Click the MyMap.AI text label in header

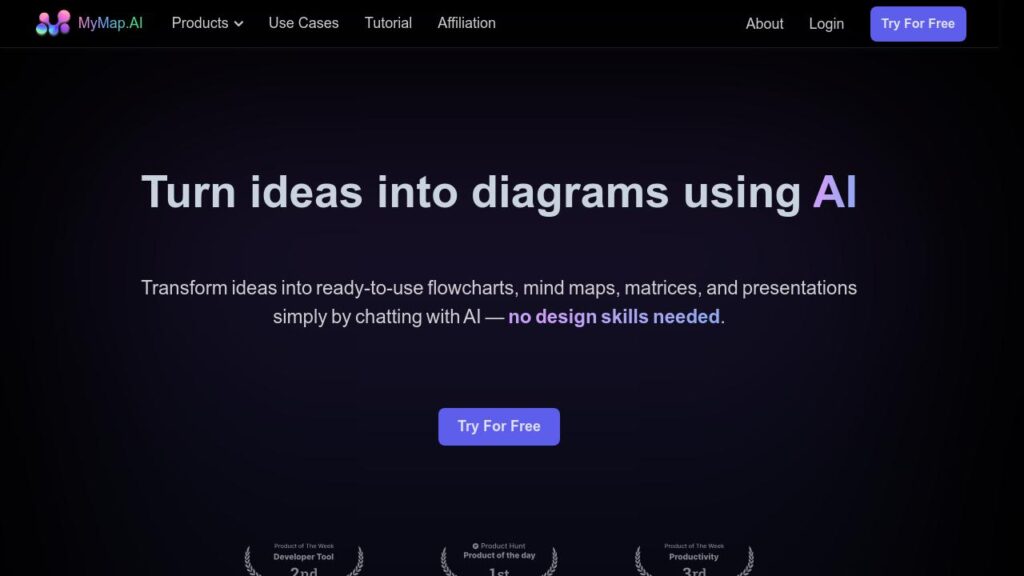click(110, 23)
